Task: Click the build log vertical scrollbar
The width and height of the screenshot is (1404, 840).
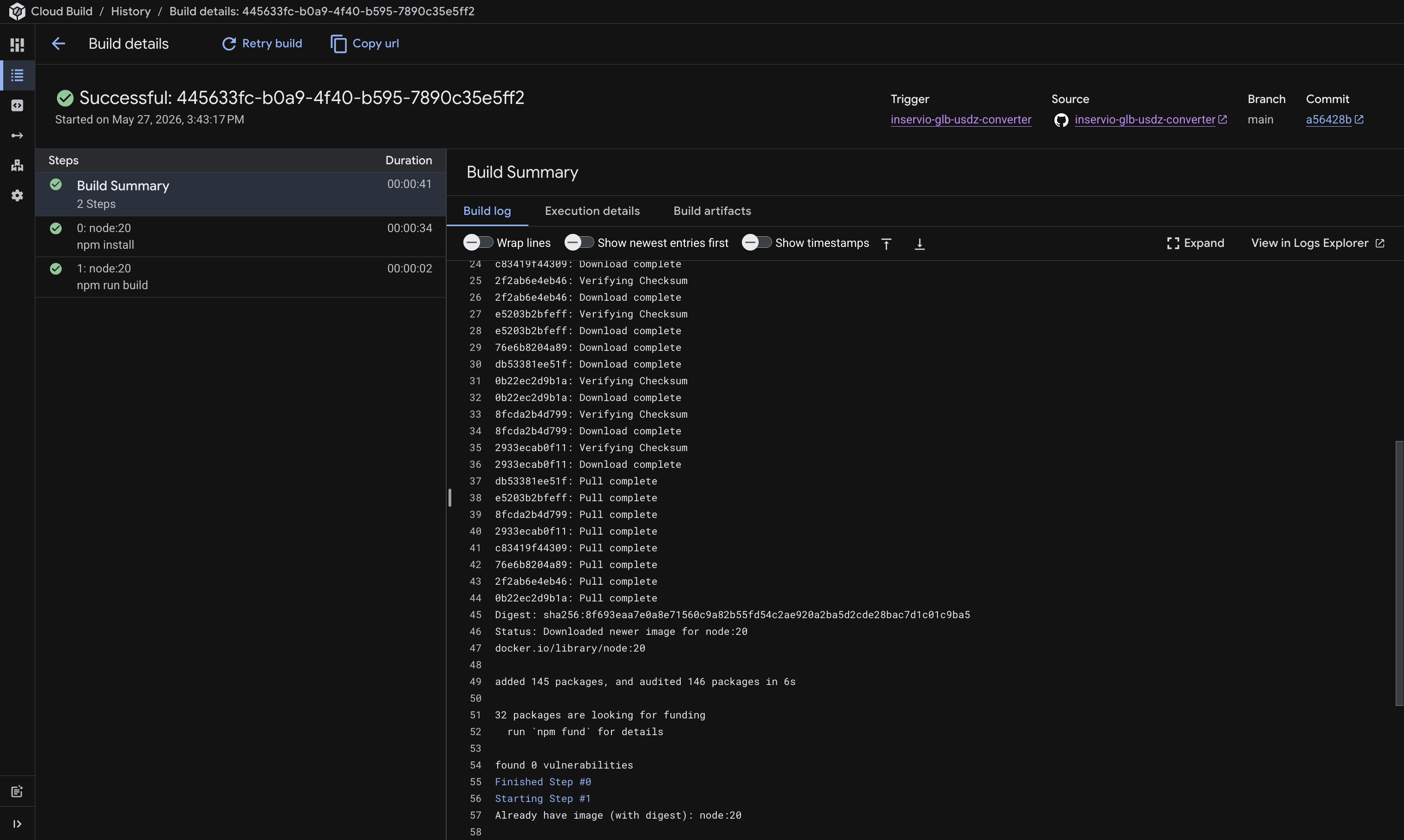Action: [x=1399, y=573]
